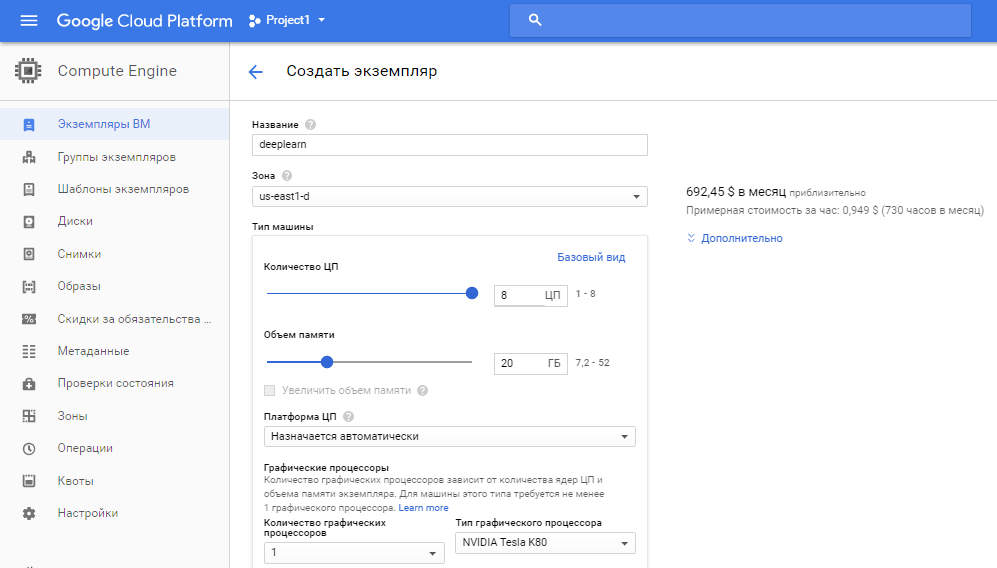
Task: Open the Зона dropdown showing us-east1-d
Action: tap(449, 197)
